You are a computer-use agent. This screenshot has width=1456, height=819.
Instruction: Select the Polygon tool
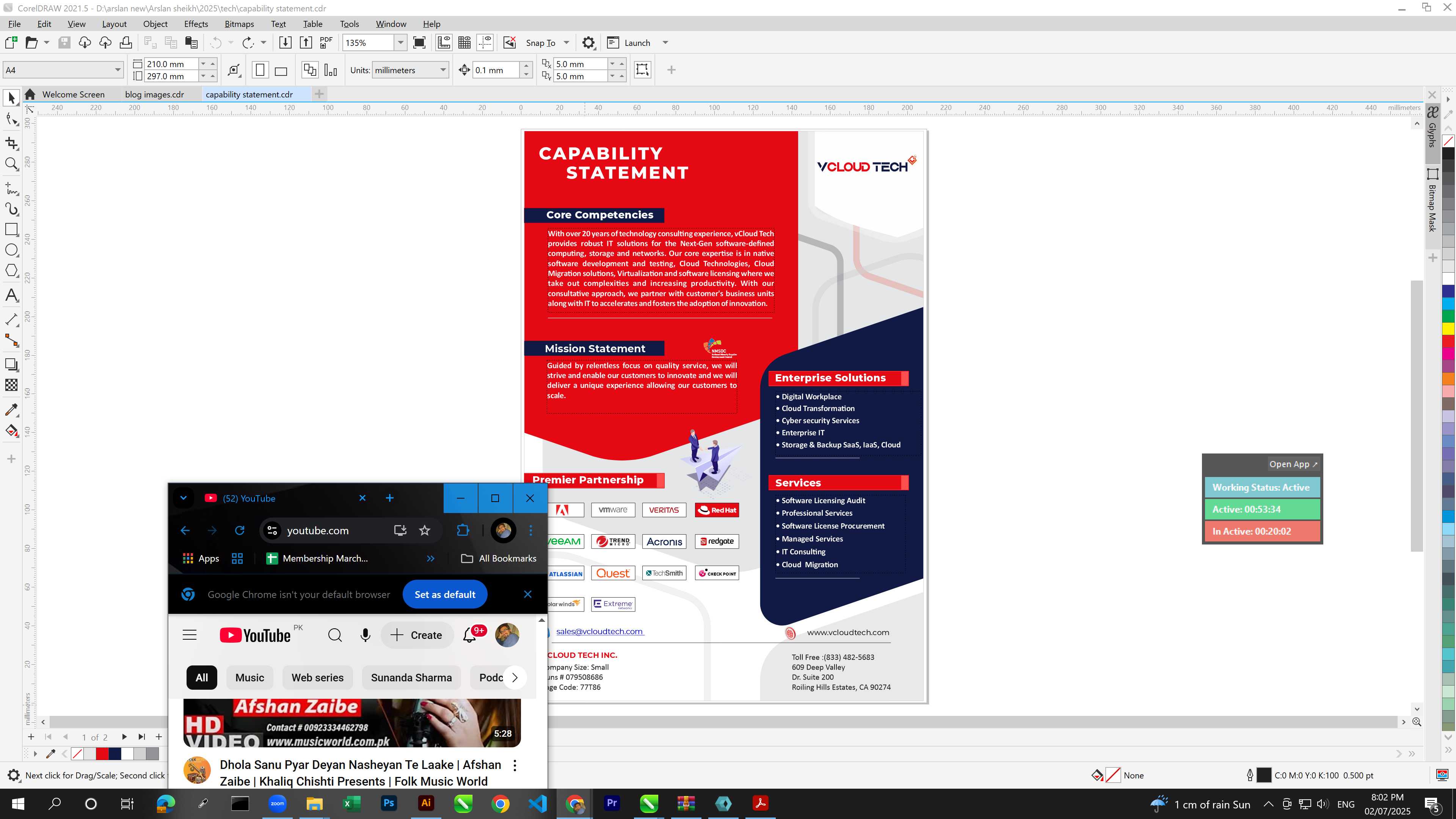(11, 271)
